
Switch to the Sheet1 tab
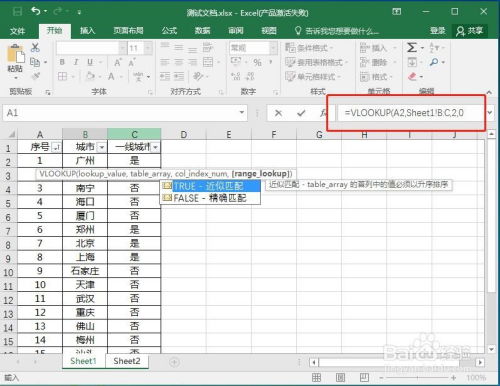click(x=83, y=361)
